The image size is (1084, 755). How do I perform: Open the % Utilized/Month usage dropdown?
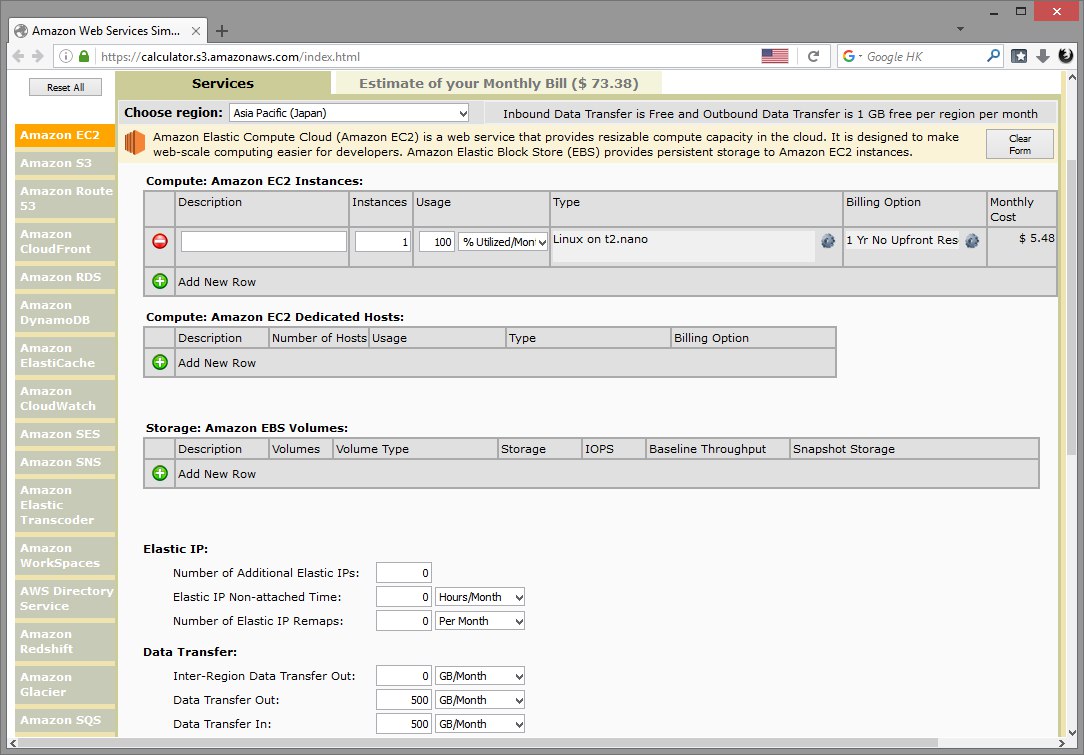[x=503, y=242]
